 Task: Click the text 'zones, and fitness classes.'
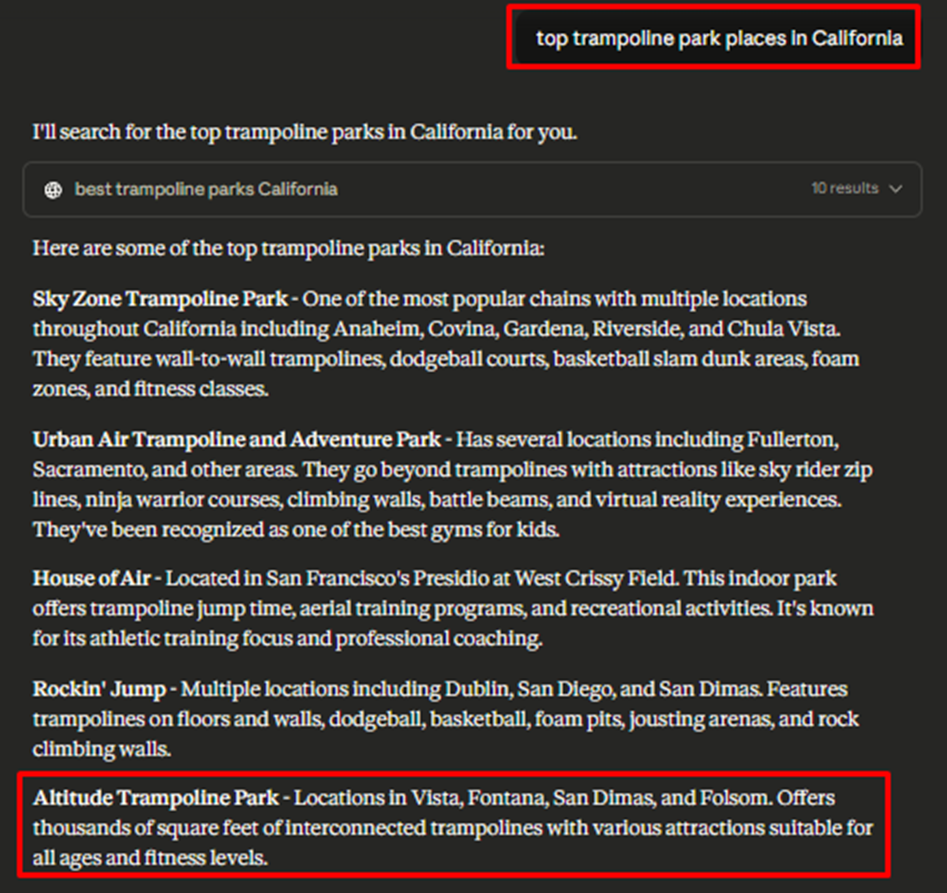click(x=150, y=389)
